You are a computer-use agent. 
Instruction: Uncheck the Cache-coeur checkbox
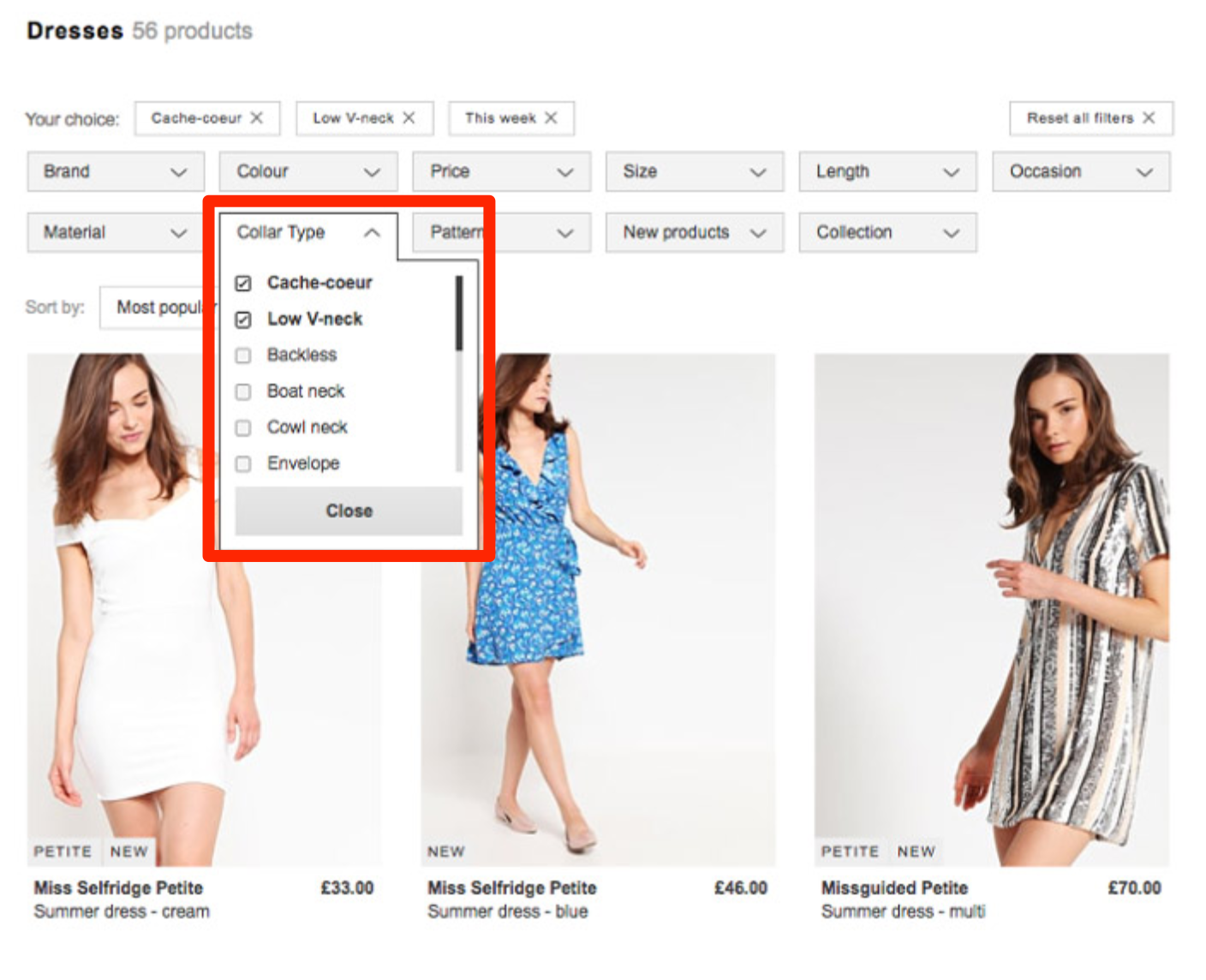pyautogui.click(x=243, y=283)
